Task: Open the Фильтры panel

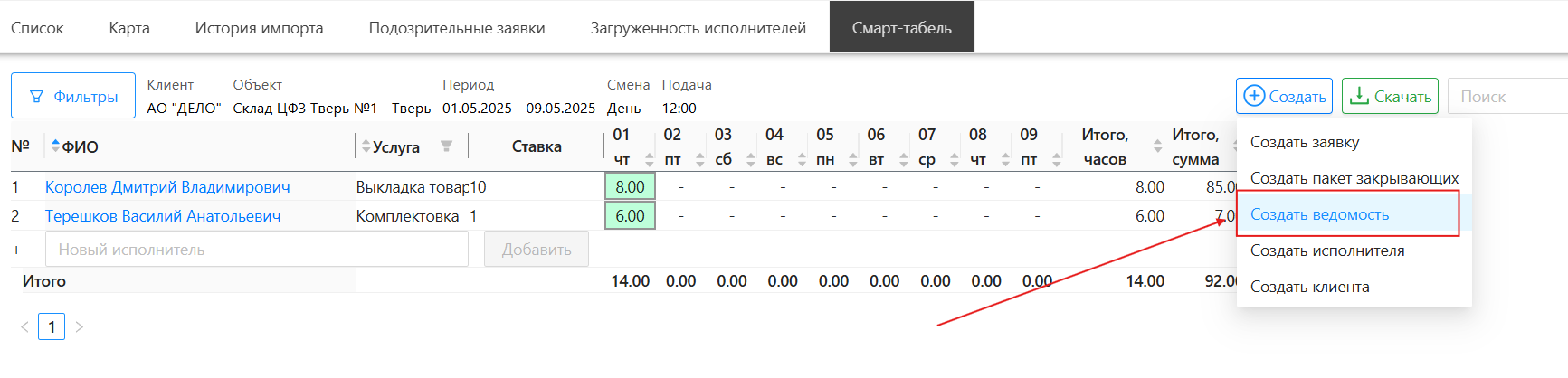Action: (x=73, y=96)
